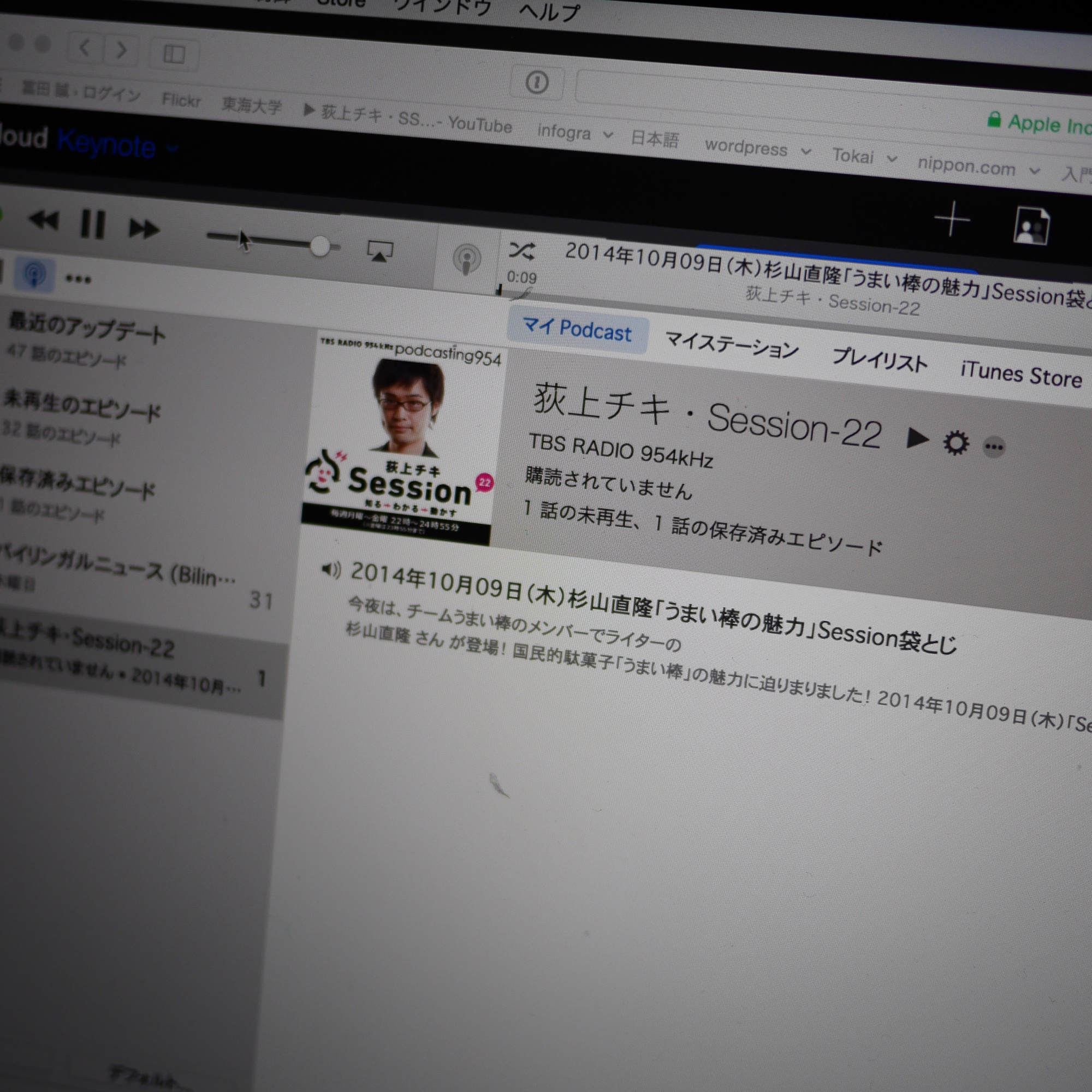The width and height of the screenshot is (1092, 1092).
Task: Skip back with the rewind button
Action: [44, 220]
